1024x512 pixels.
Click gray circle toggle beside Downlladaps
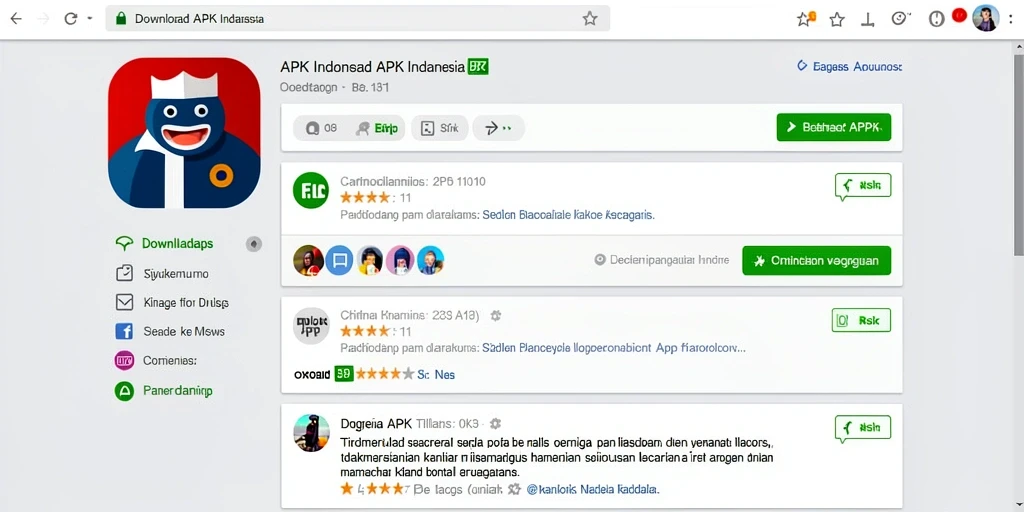(253, 244)
